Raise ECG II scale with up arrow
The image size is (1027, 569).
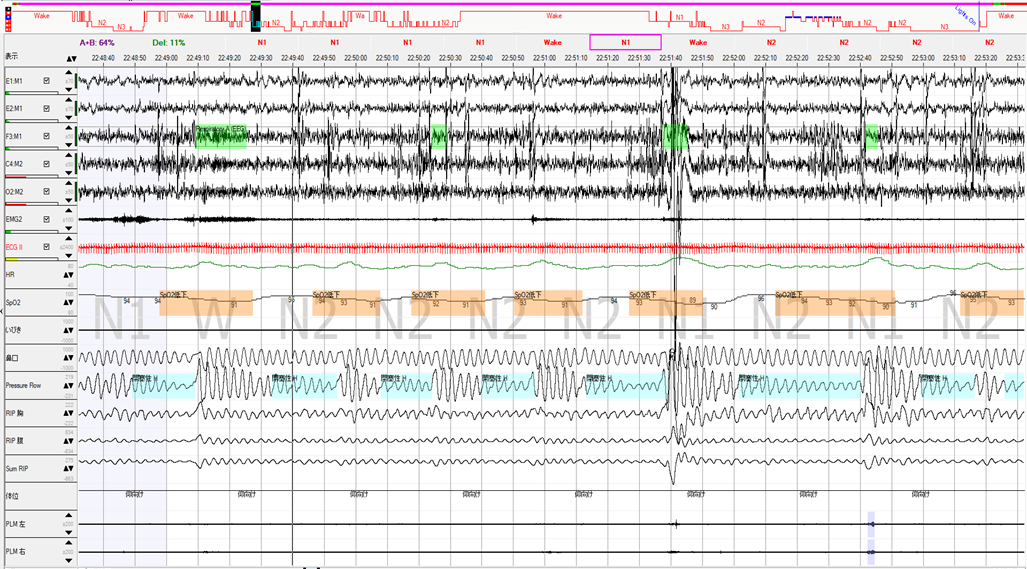pos(69,238)
